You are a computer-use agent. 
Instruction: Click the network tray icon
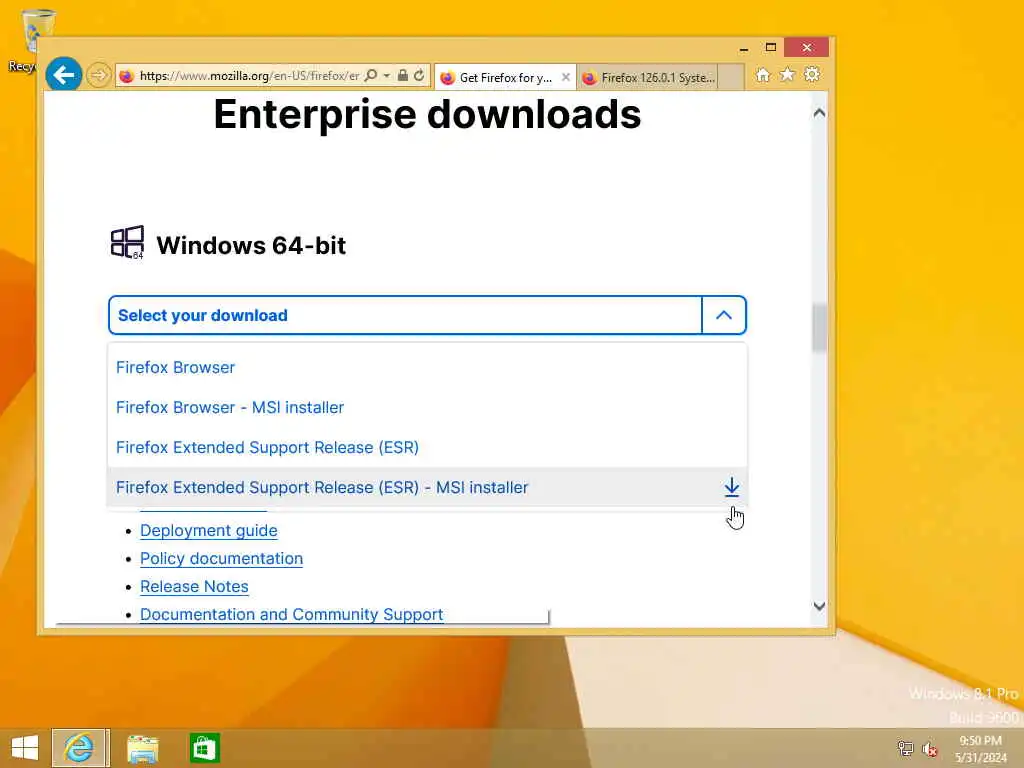pos(905,748)
